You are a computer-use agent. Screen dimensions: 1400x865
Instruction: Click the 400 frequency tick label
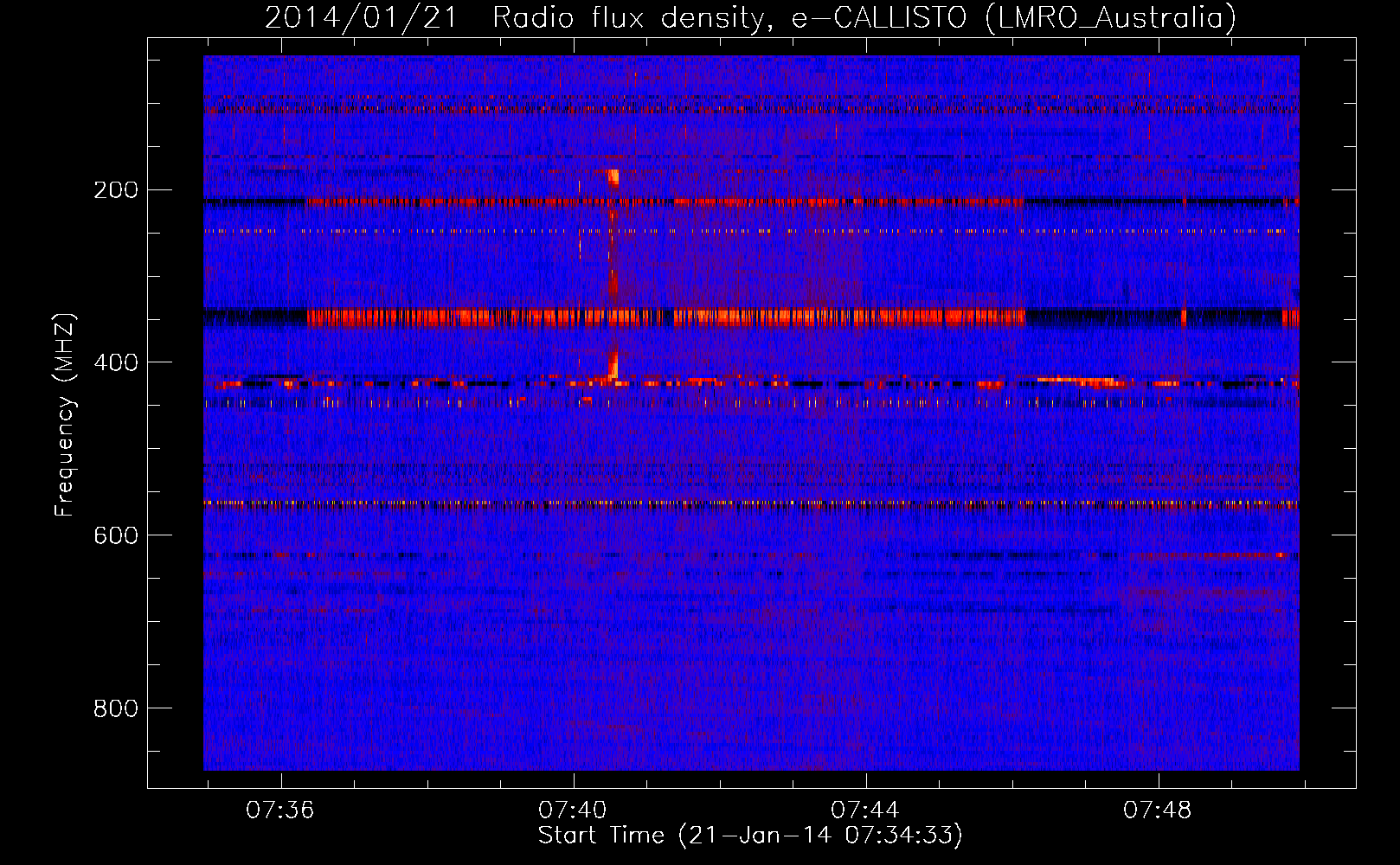116,362
